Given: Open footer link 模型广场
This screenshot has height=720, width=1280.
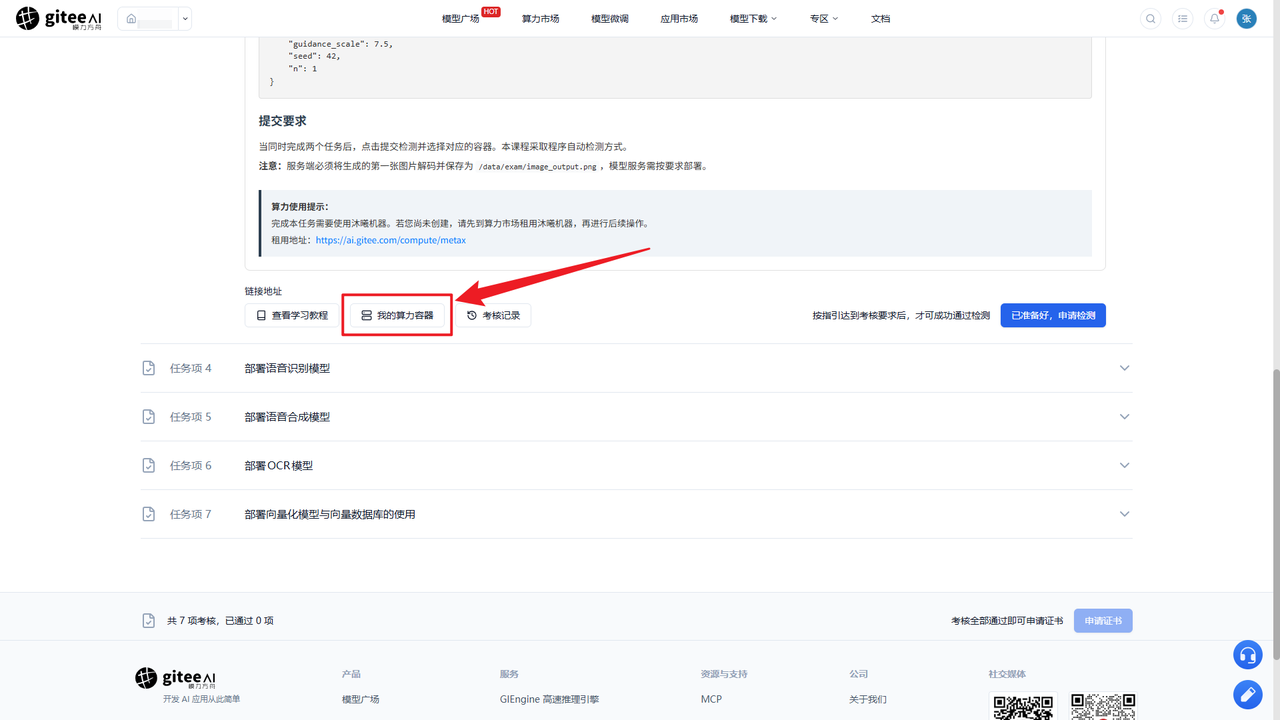Looking at the screenshot, I should [361, 699].
